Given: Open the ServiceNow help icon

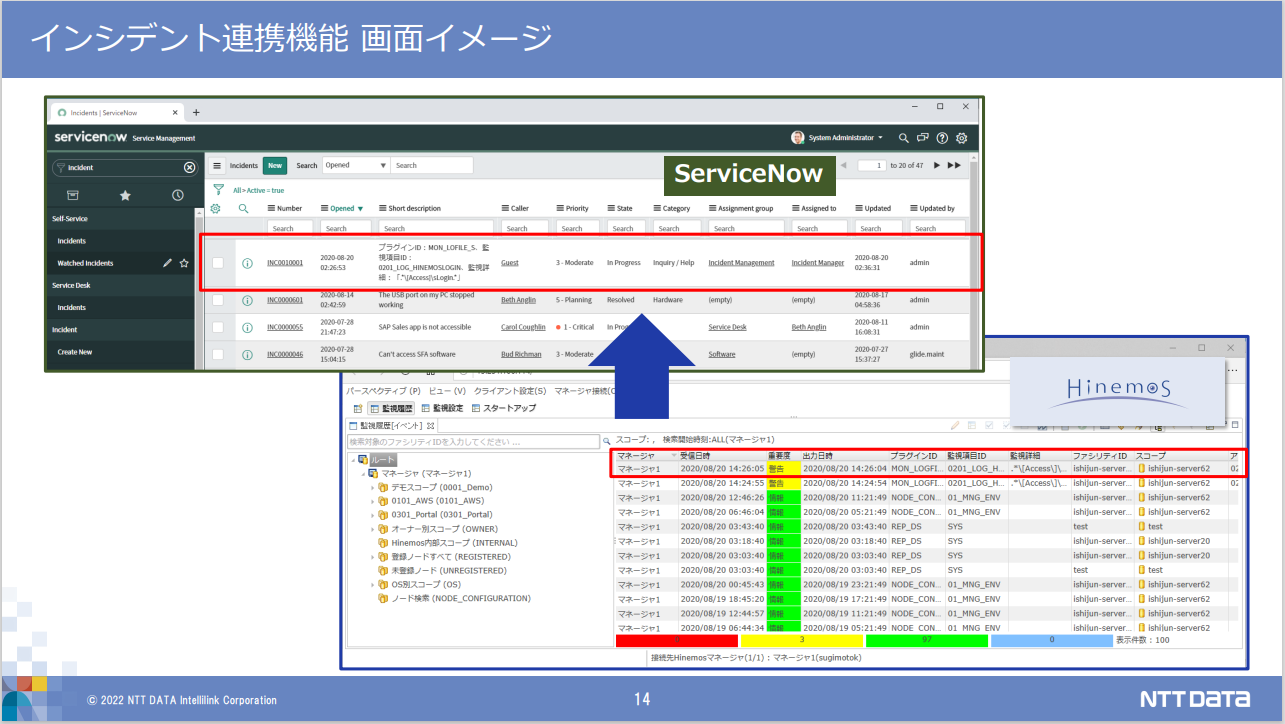Looking at the screenshot, I should pyautogui.click(x=942, y=138).
